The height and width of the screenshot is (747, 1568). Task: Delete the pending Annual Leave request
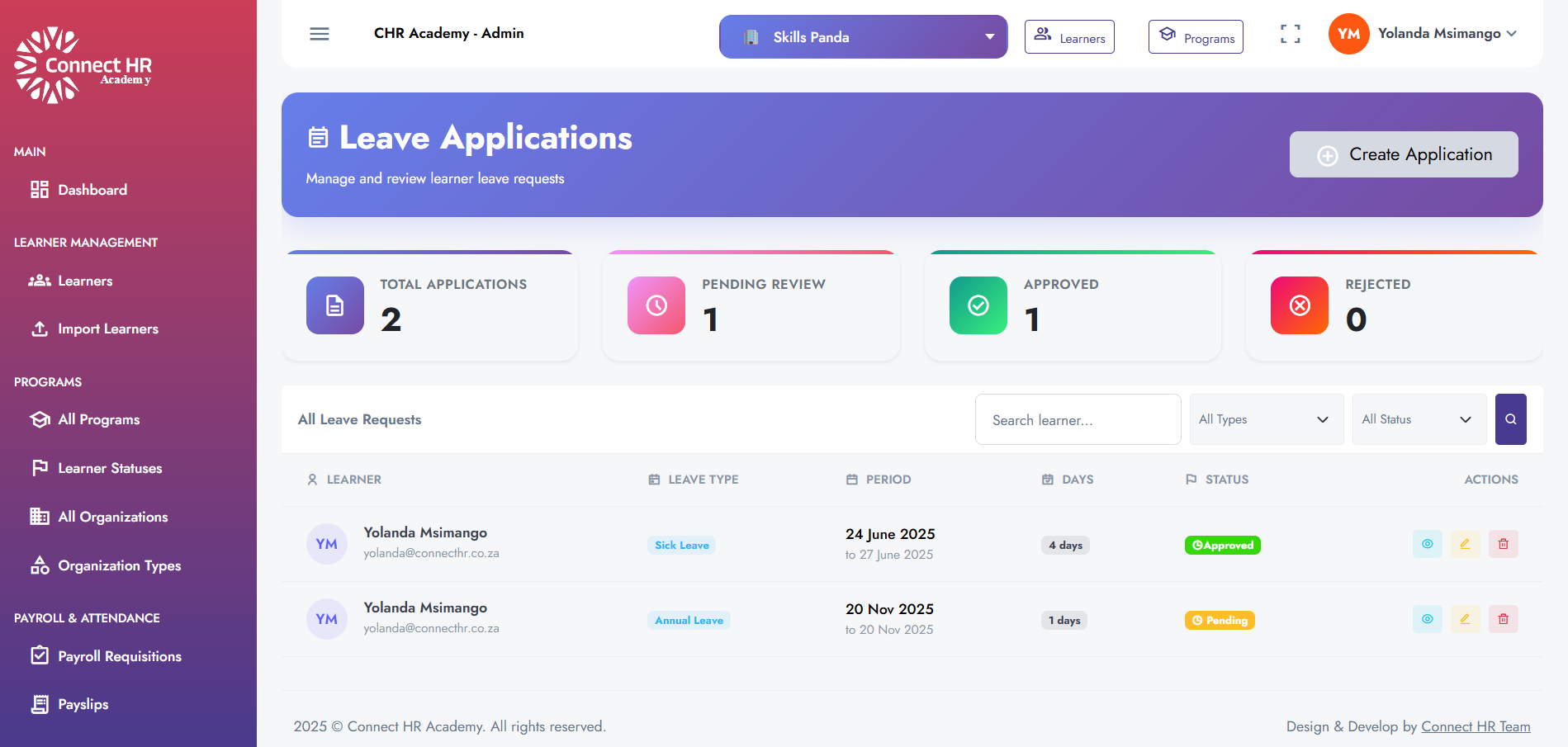[x=1503, y=619]
